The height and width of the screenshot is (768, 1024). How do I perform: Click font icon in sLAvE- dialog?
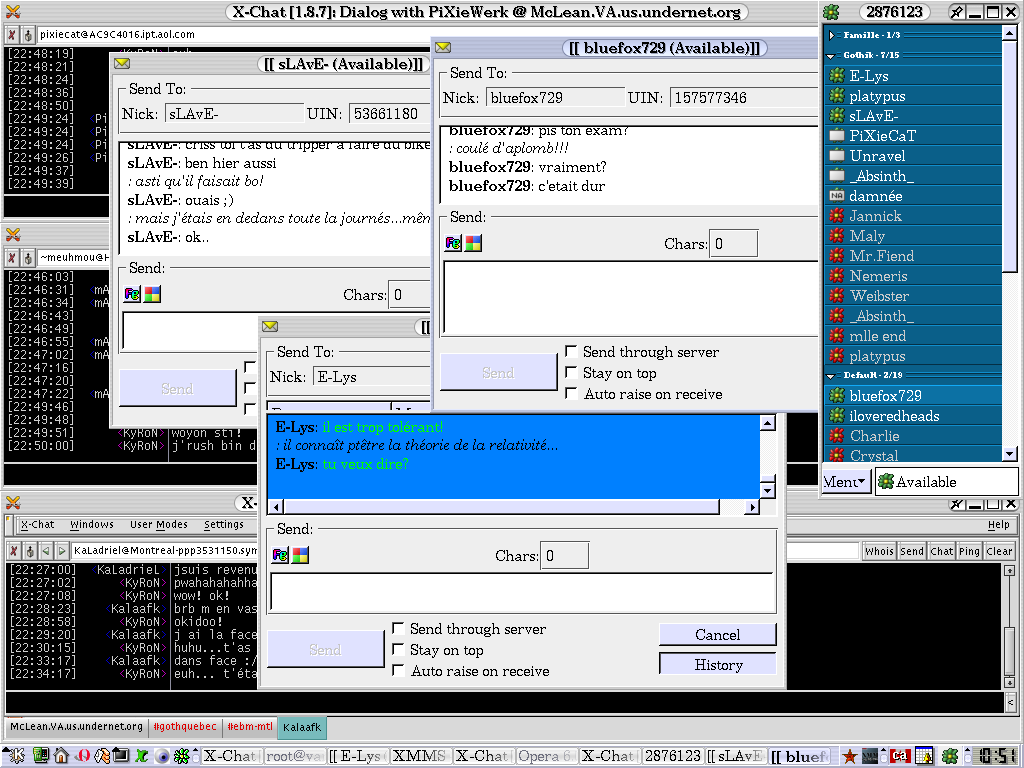coord(132,294)
